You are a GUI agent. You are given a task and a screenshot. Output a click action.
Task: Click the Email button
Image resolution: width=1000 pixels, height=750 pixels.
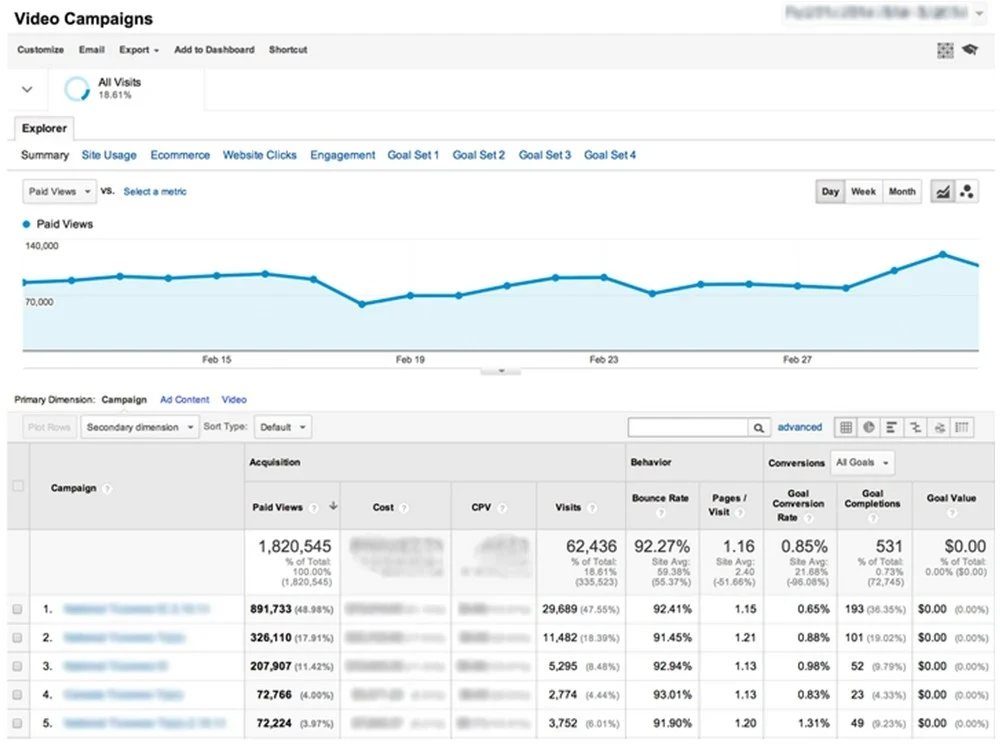tap(91, 50)
